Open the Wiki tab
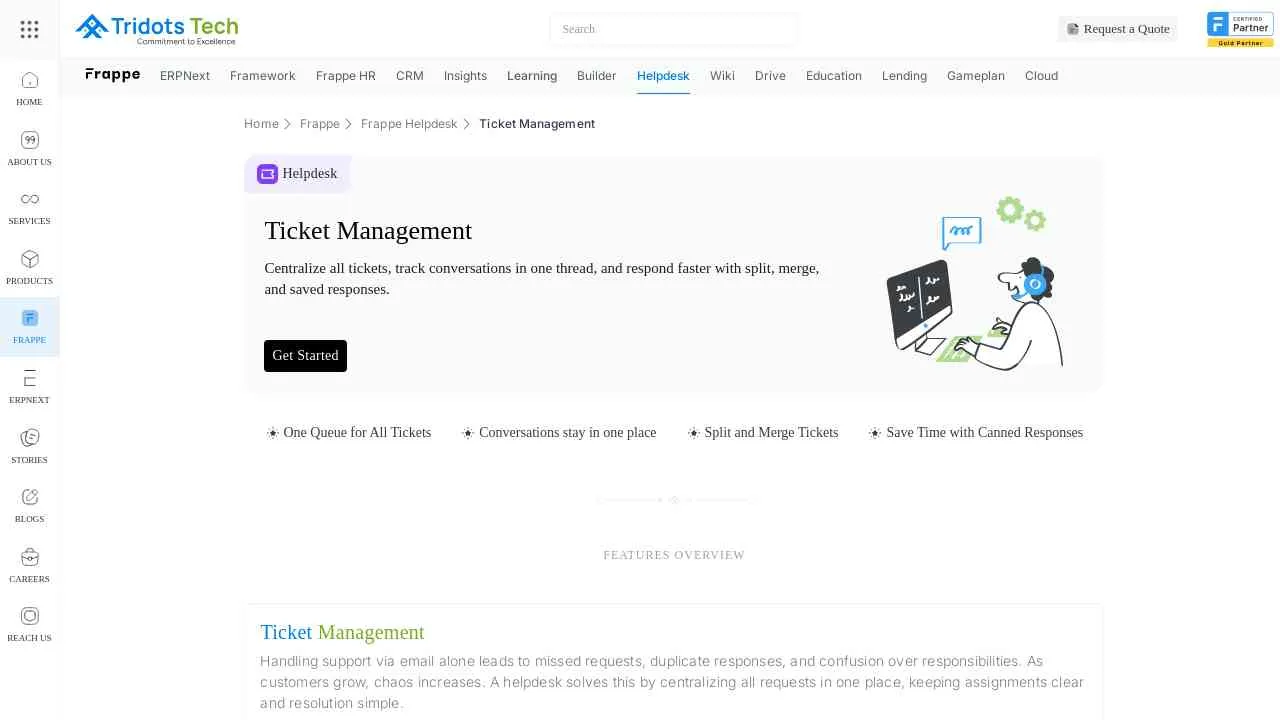The width and height of the screenshot is (1280, 720). (x=722, y=76)
